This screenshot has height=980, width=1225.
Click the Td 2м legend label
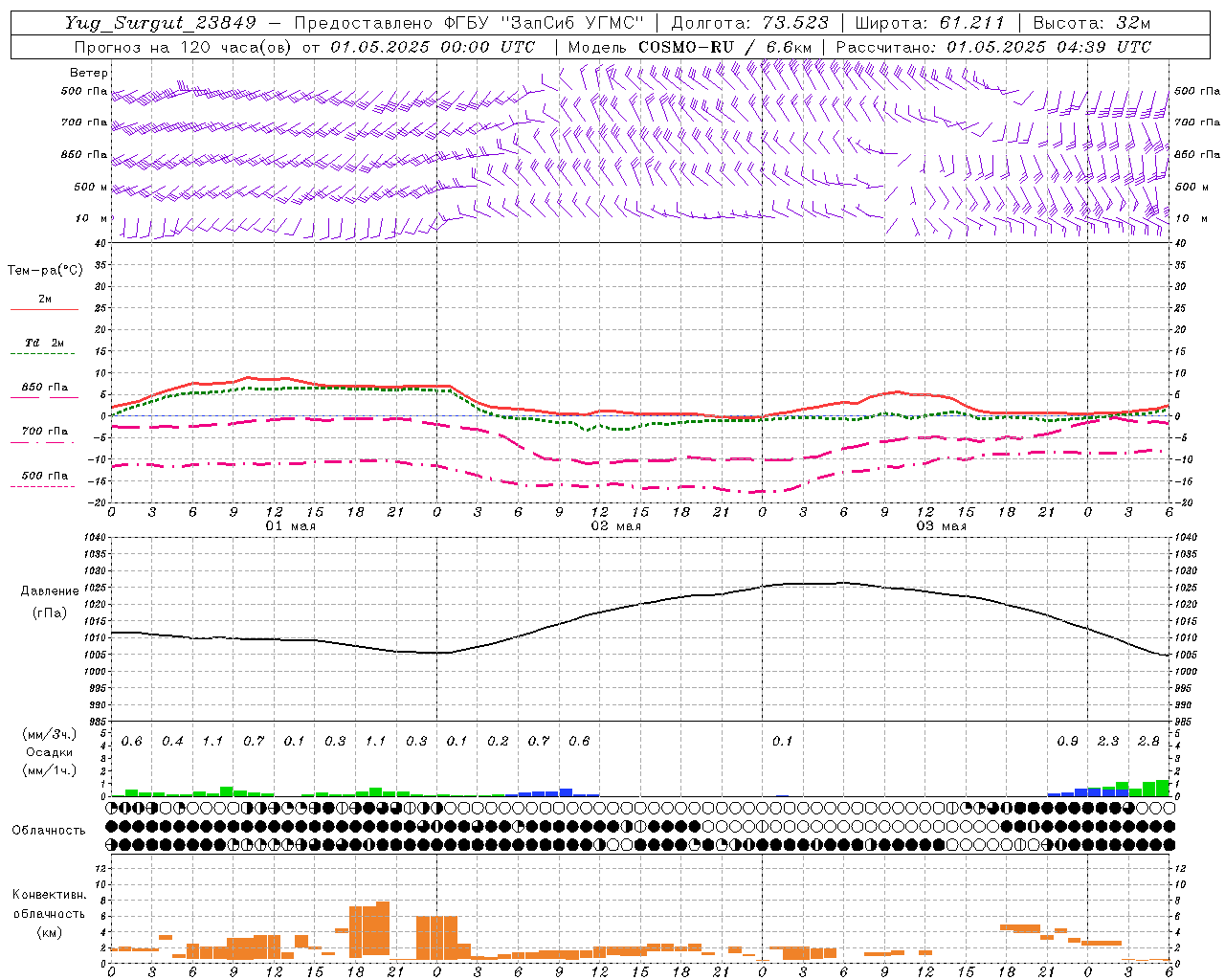click(x=45, y=343)
